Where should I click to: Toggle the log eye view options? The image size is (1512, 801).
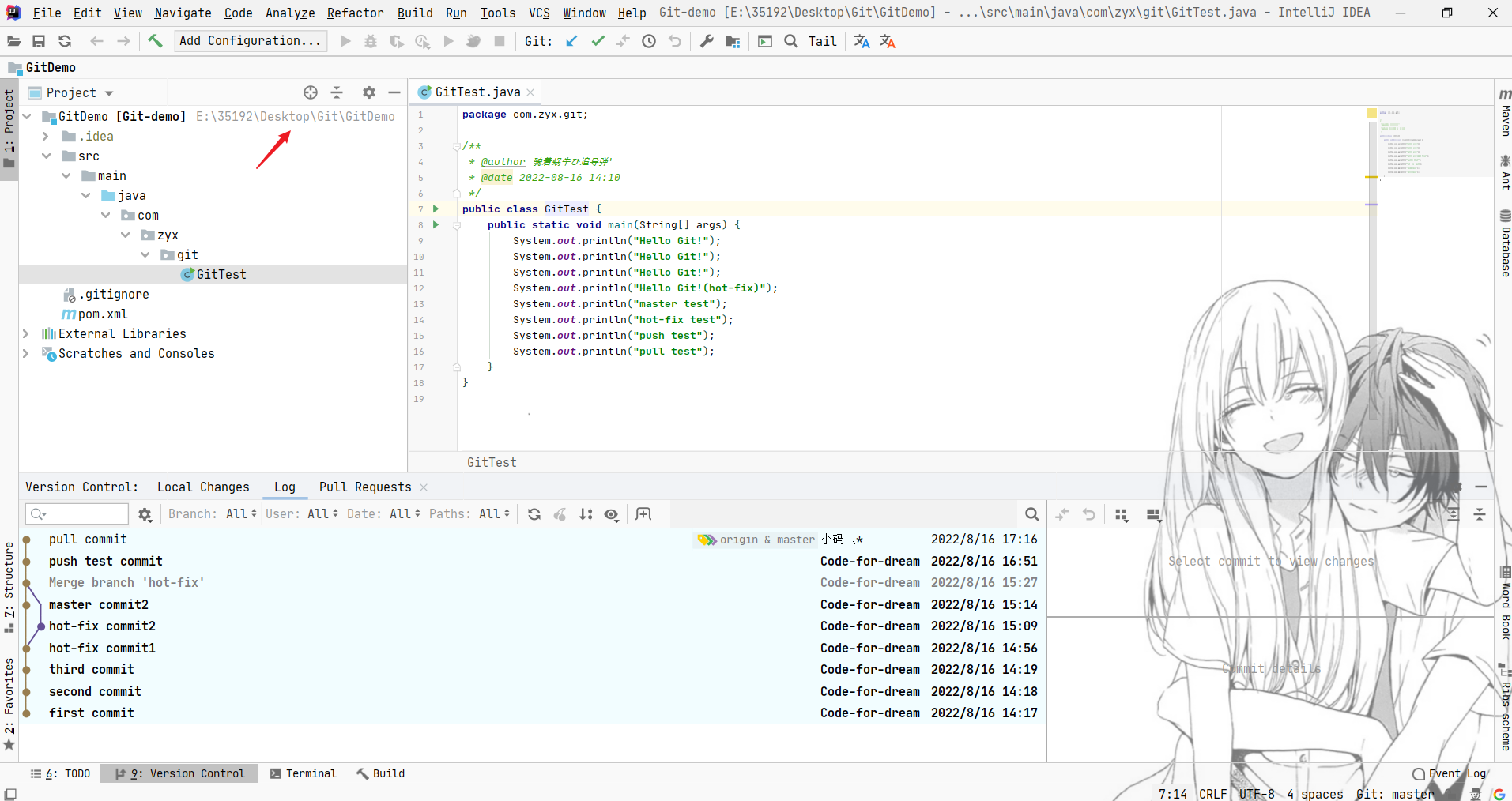tap(612, 514)
